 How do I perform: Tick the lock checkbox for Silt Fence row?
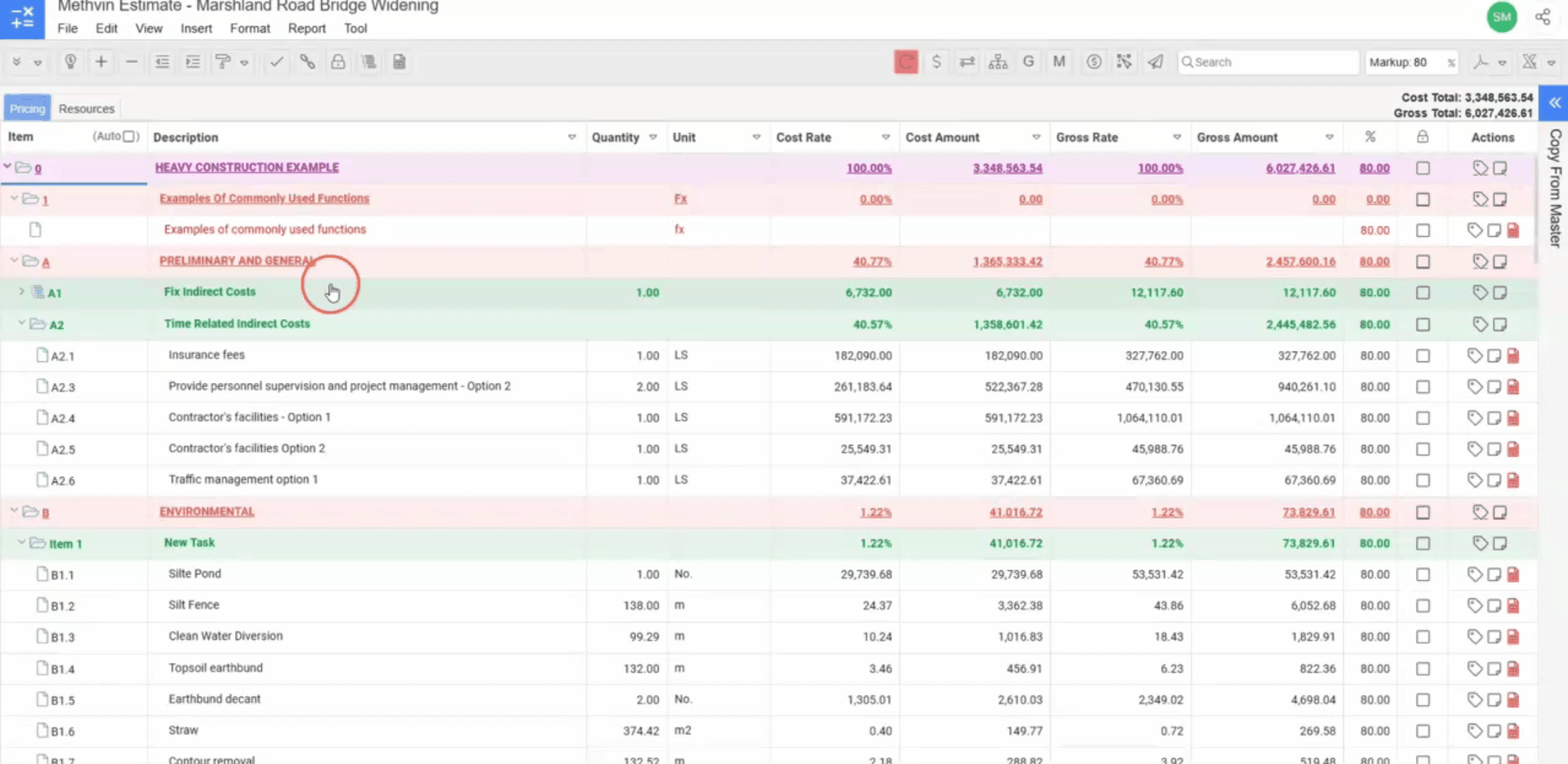(x=1423, y=606)
